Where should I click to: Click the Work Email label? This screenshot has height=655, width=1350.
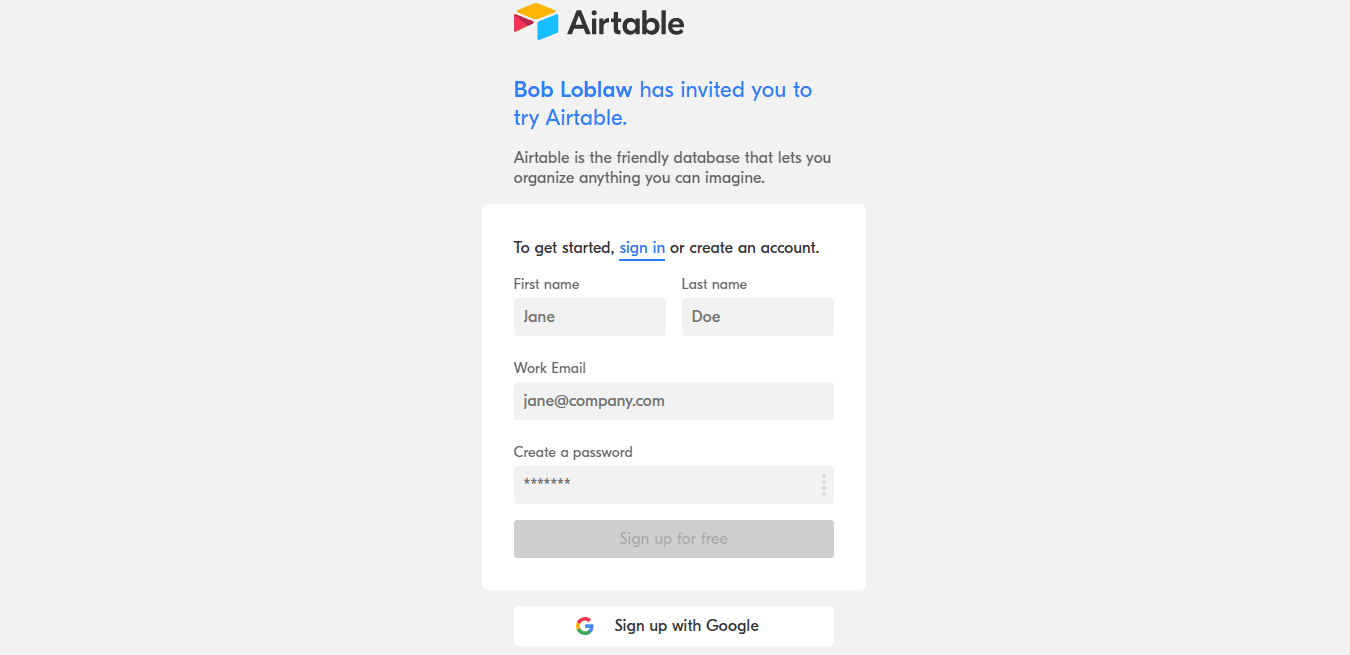click(549, 368)
